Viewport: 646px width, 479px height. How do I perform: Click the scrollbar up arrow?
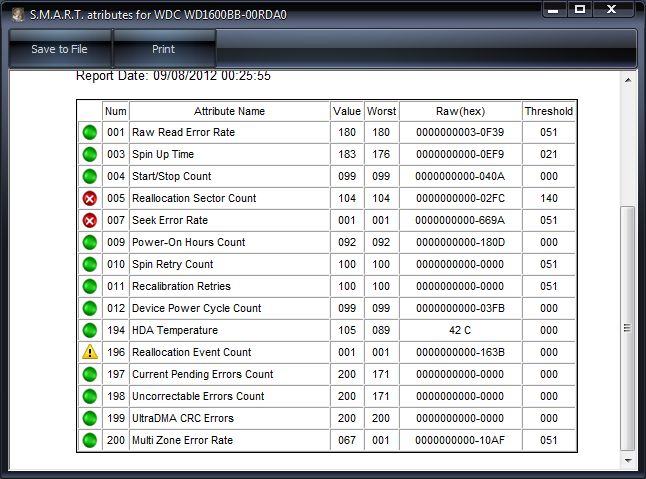point(628,80)
